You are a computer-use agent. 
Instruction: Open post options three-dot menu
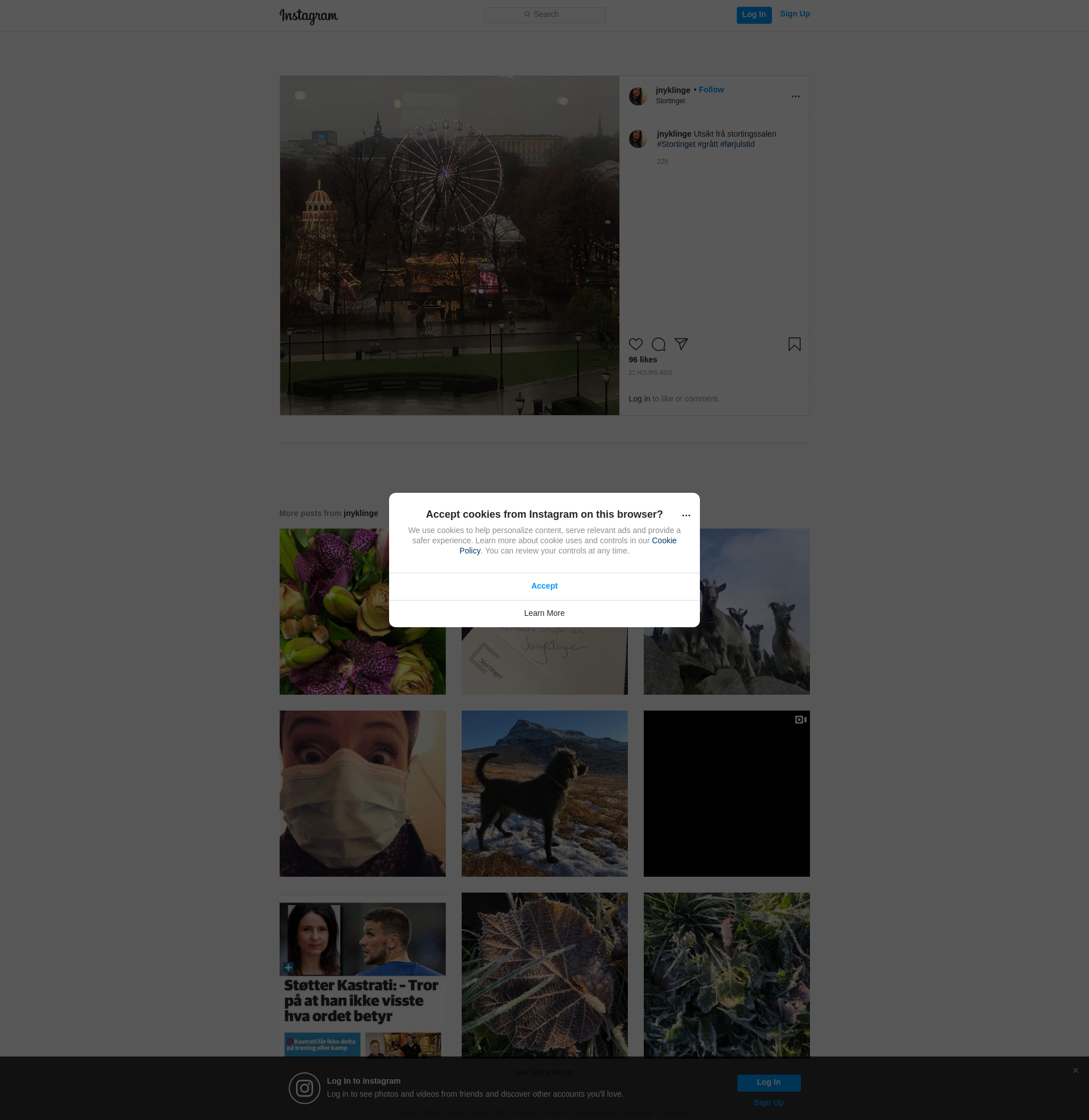click(x=795, y=96)
